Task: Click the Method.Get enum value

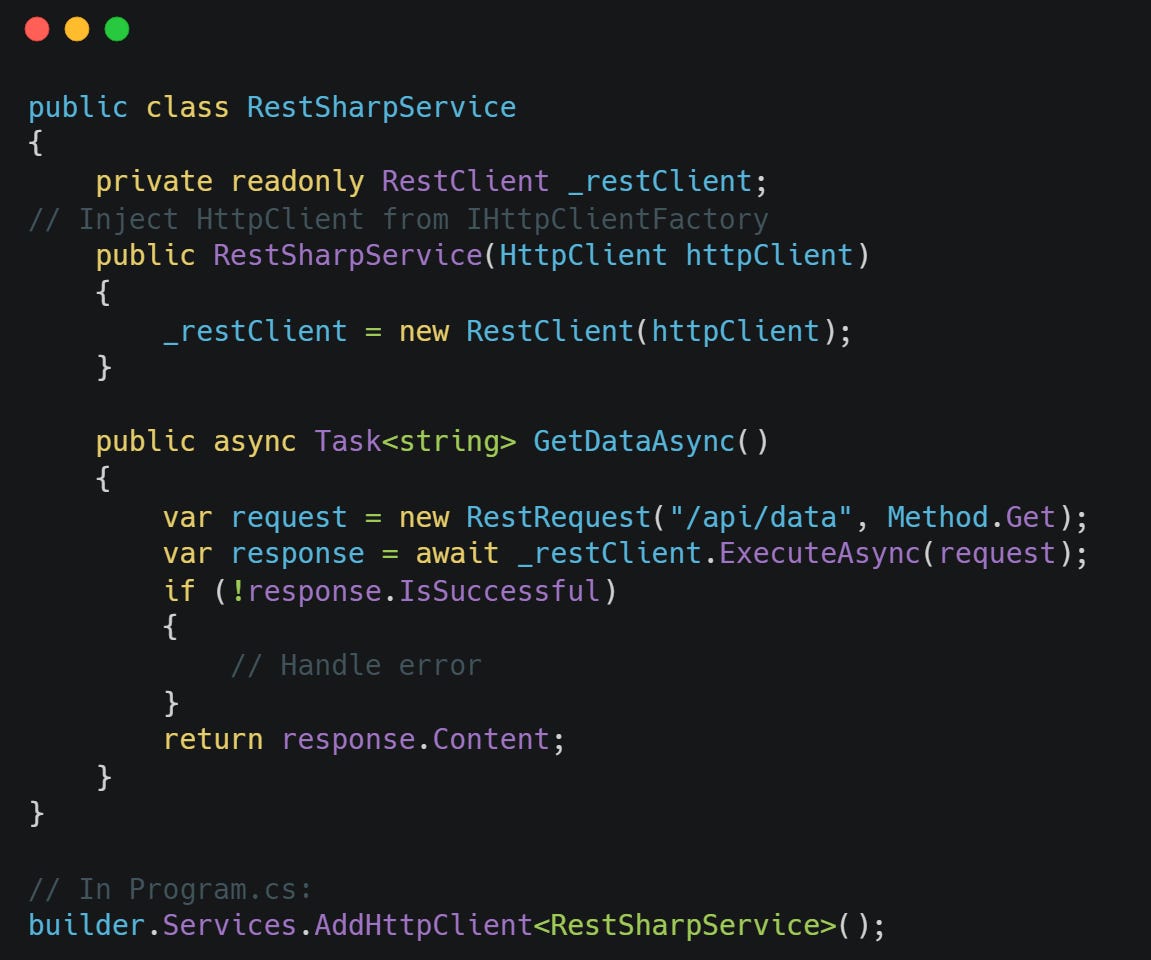Action: tap(972, 517)
